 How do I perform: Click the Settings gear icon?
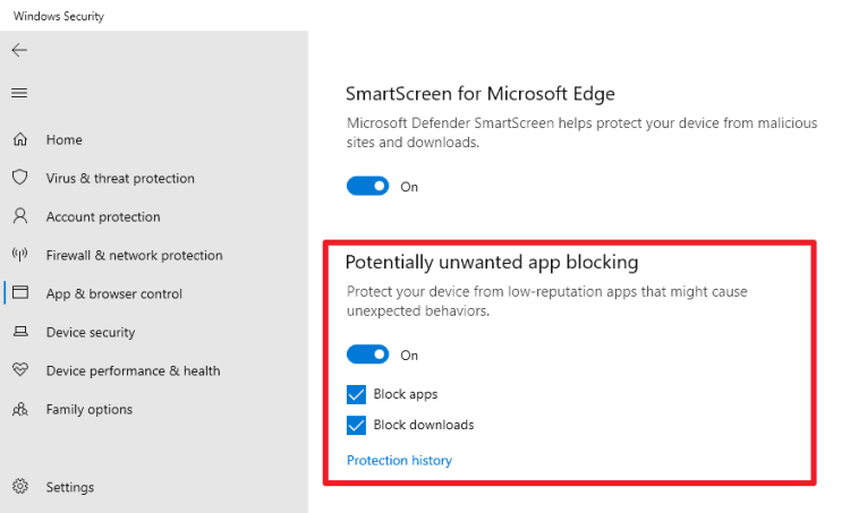tap(20, 487)
